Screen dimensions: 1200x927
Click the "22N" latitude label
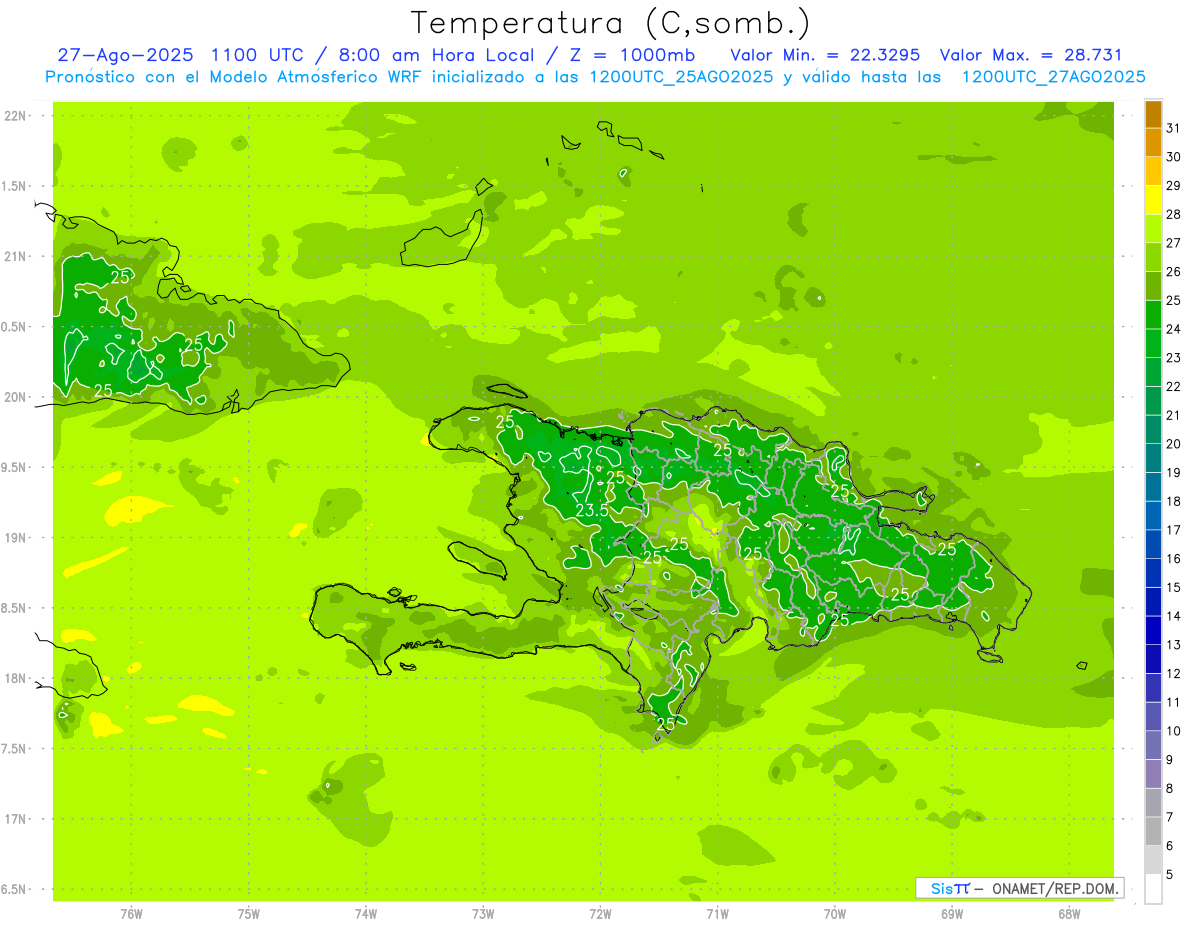[x=14, y=116]
